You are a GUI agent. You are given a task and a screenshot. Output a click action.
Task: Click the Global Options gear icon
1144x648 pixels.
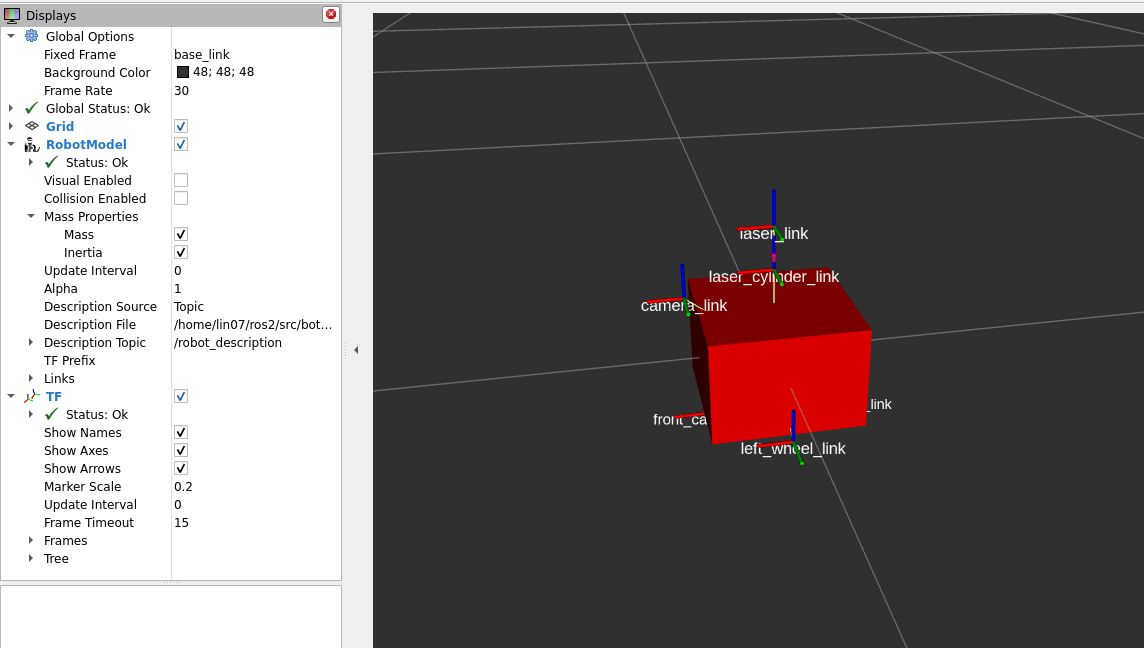(x=31, y=36)
